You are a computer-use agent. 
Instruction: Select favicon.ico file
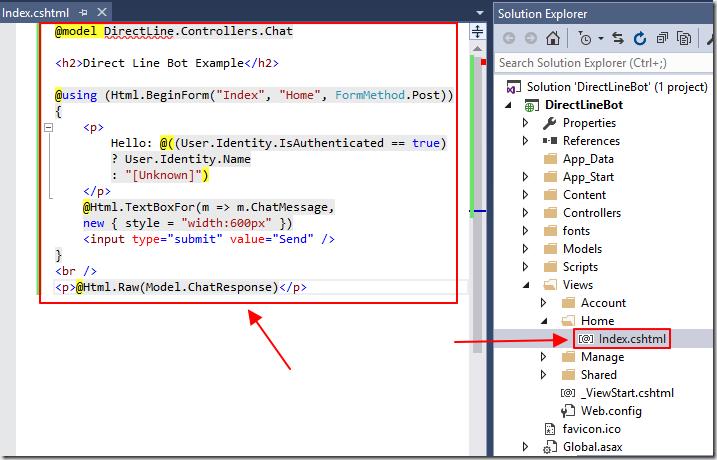click(583, 429)
